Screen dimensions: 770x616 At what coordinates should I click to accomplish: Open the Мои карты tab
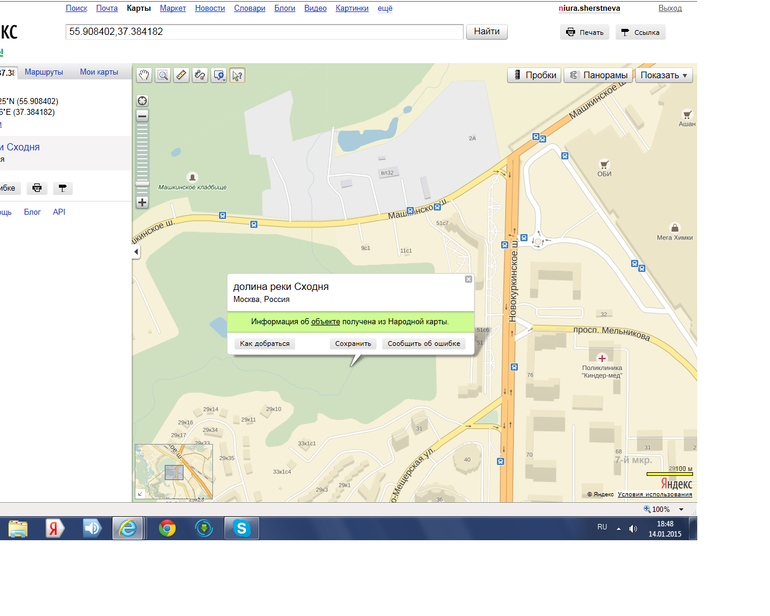99,72
